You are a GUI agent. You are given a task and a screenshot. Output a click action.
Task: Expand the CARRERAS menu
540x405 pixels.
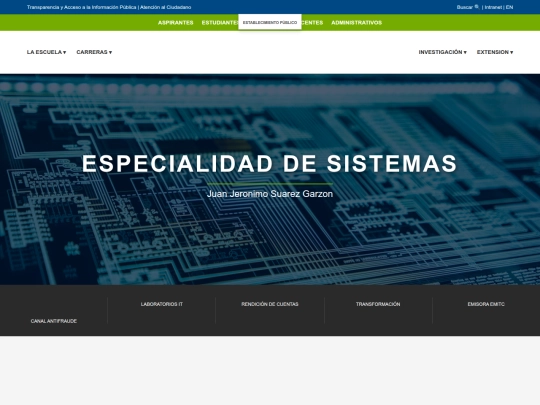[94, 52]
